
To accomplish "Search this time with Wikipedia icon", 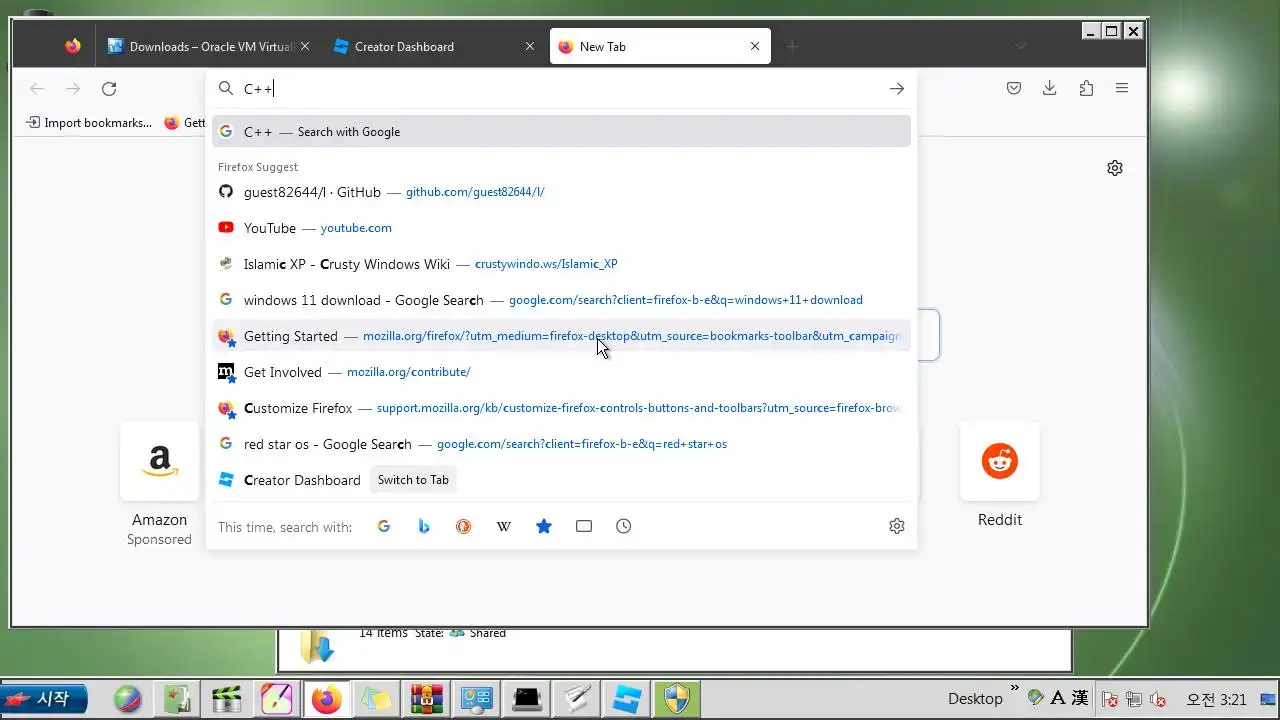I will click(x=504, y=526).
